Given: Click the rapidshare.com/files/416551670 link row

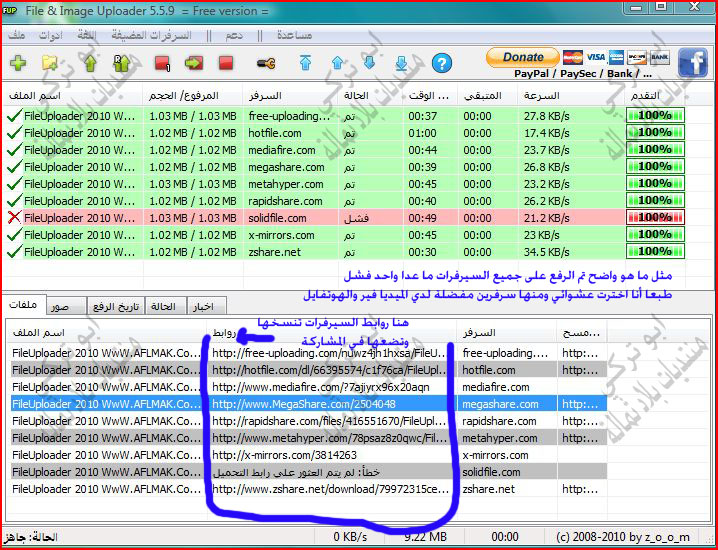Looking at the screenshot, I should (x=308, y=421).
